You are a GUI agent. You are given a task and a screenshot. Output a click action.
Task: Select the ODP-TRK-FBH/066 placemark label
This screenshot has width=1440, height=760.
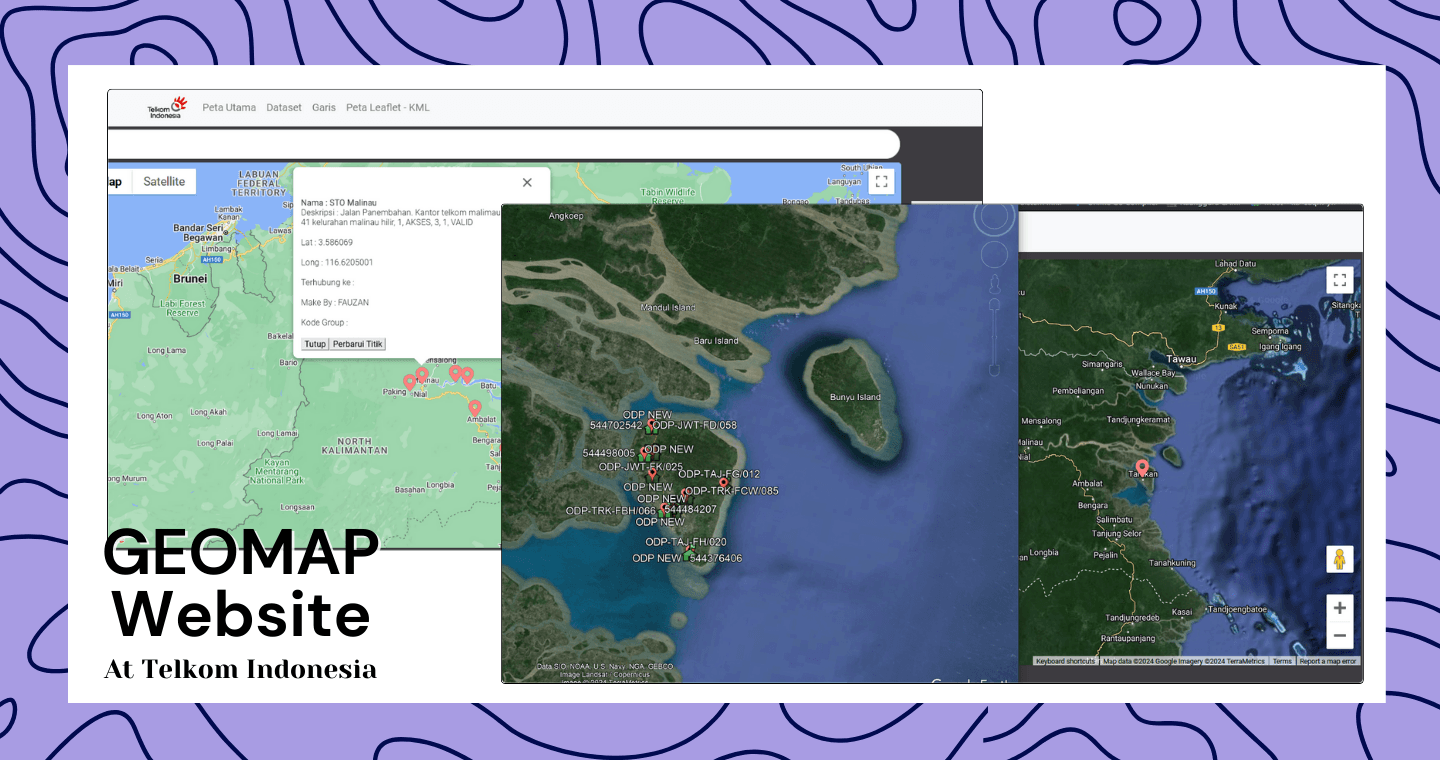click(610, 510)
